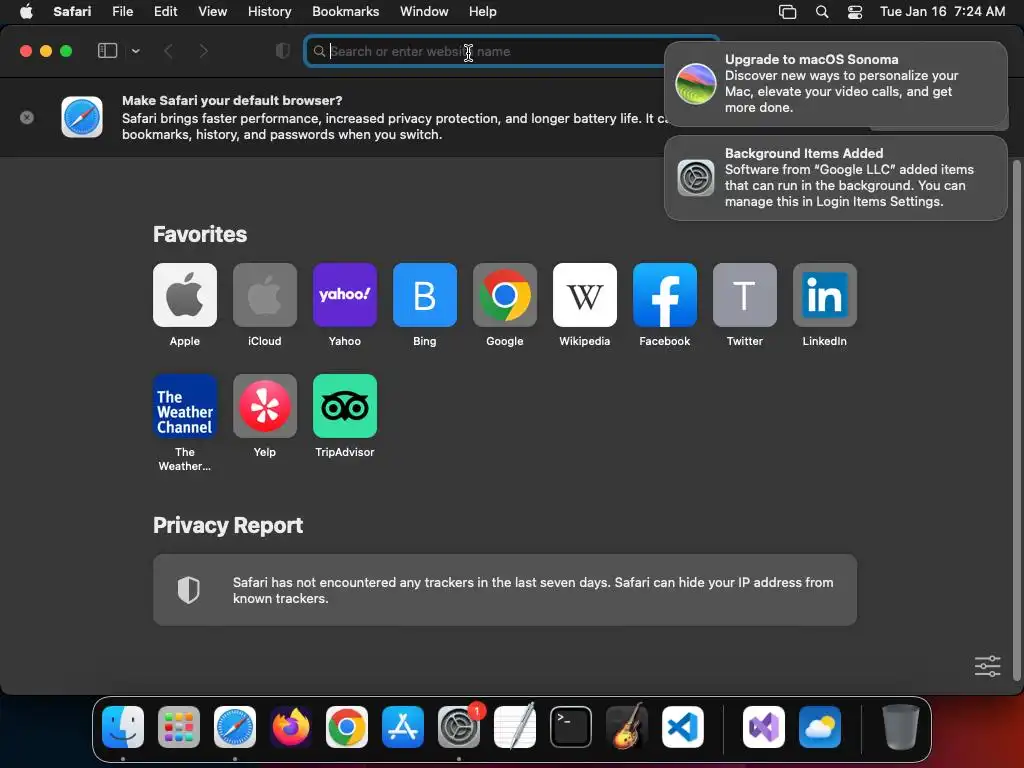The image size is (1024, 768).
Task: Click the Privacy Report heading
Action: tap(228, 526)
